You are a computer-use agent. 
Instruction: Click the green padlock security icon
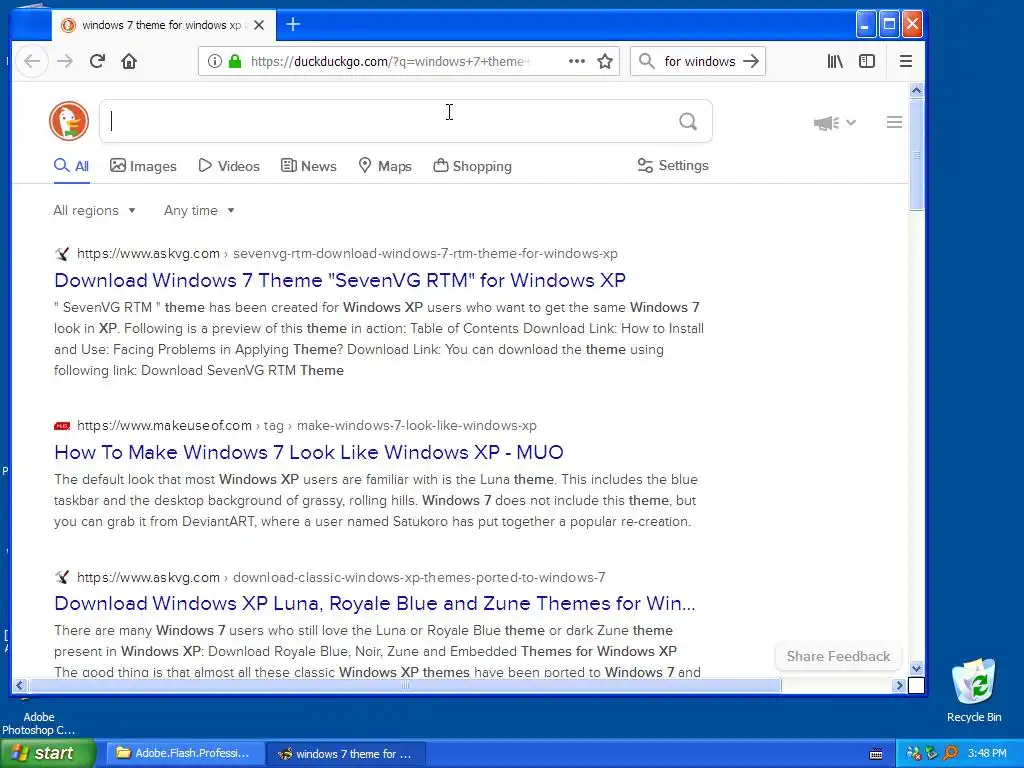[x=235, y=61]
